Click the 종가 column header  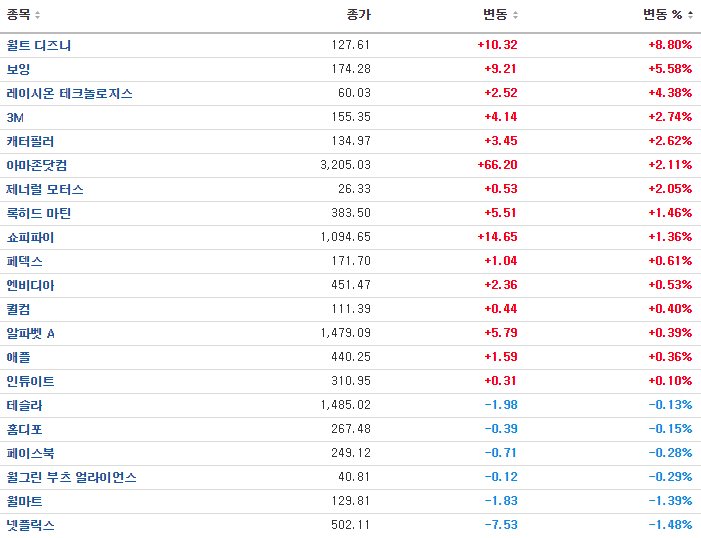coord(359,15)
